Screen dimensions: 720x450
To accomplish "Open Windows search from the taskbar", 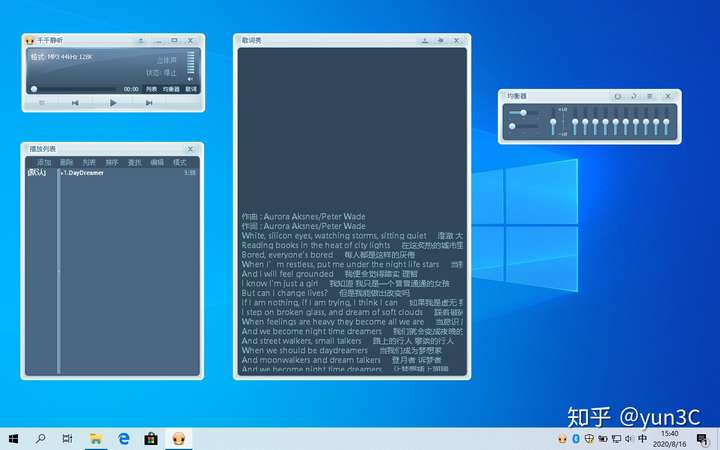I will pyautogui.click(x=40, y=439).
